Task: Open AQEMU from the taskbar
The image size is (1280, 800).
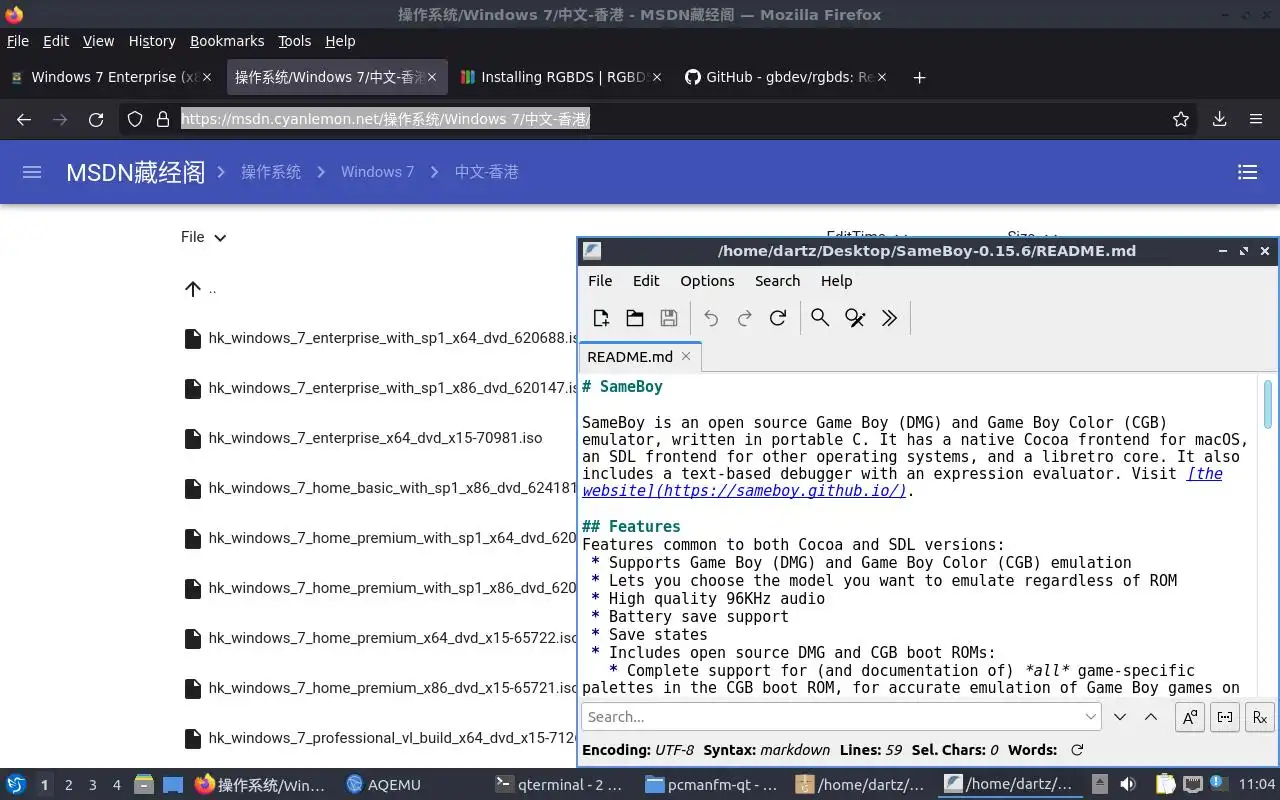Action: coord(385,785)
